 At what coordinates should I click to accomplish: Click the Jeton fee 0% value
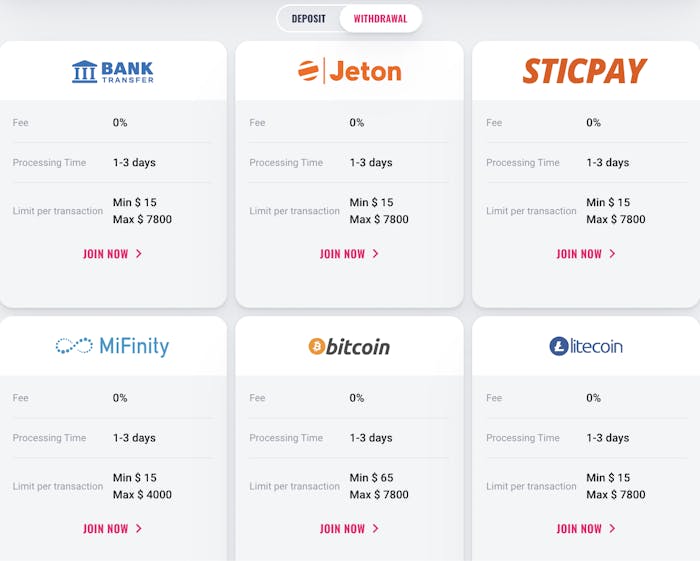tap(357, 123)
